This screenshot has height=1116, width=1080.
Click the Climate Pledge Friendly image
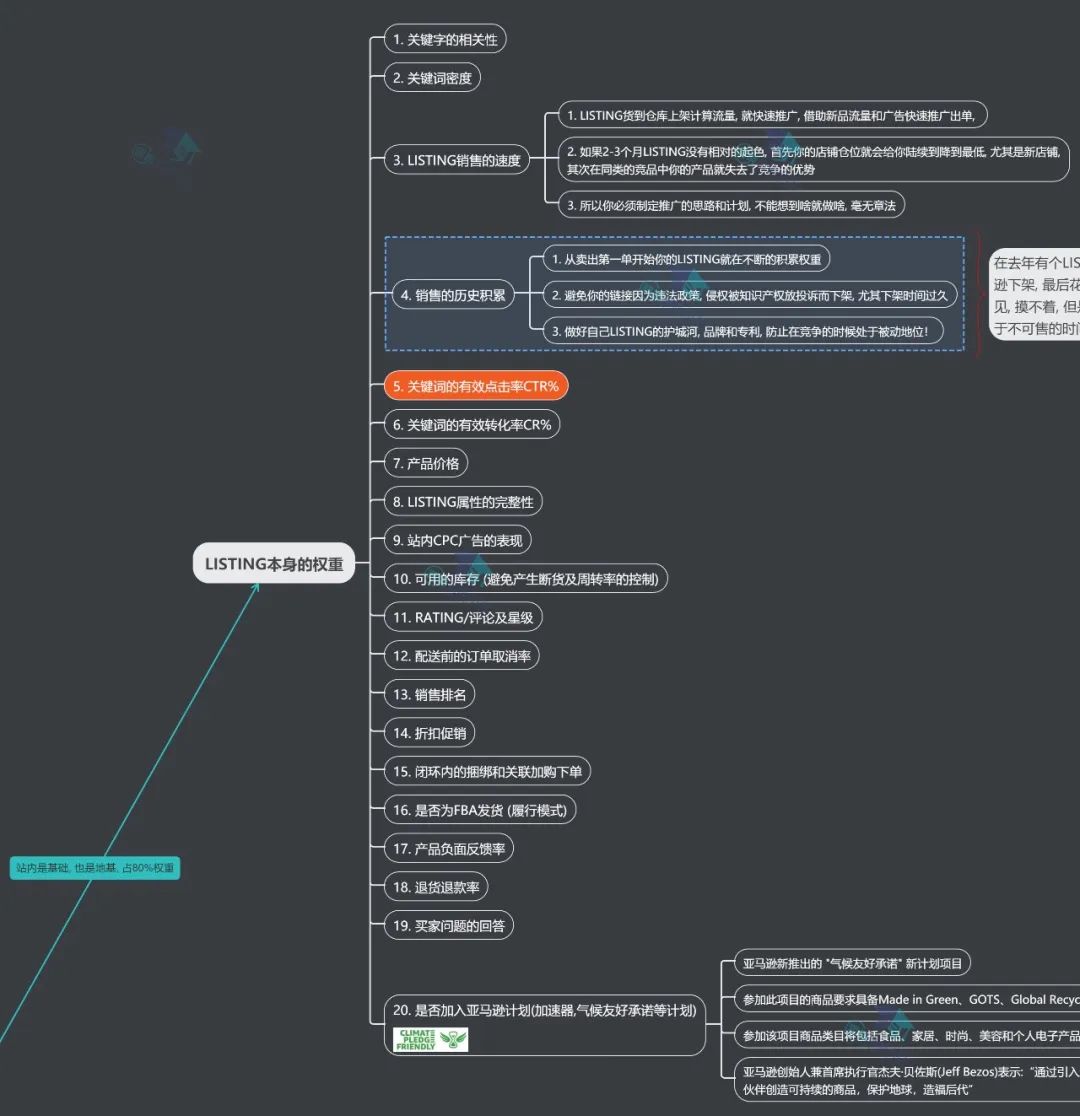pyautogui.click(x=430, y=1039)
